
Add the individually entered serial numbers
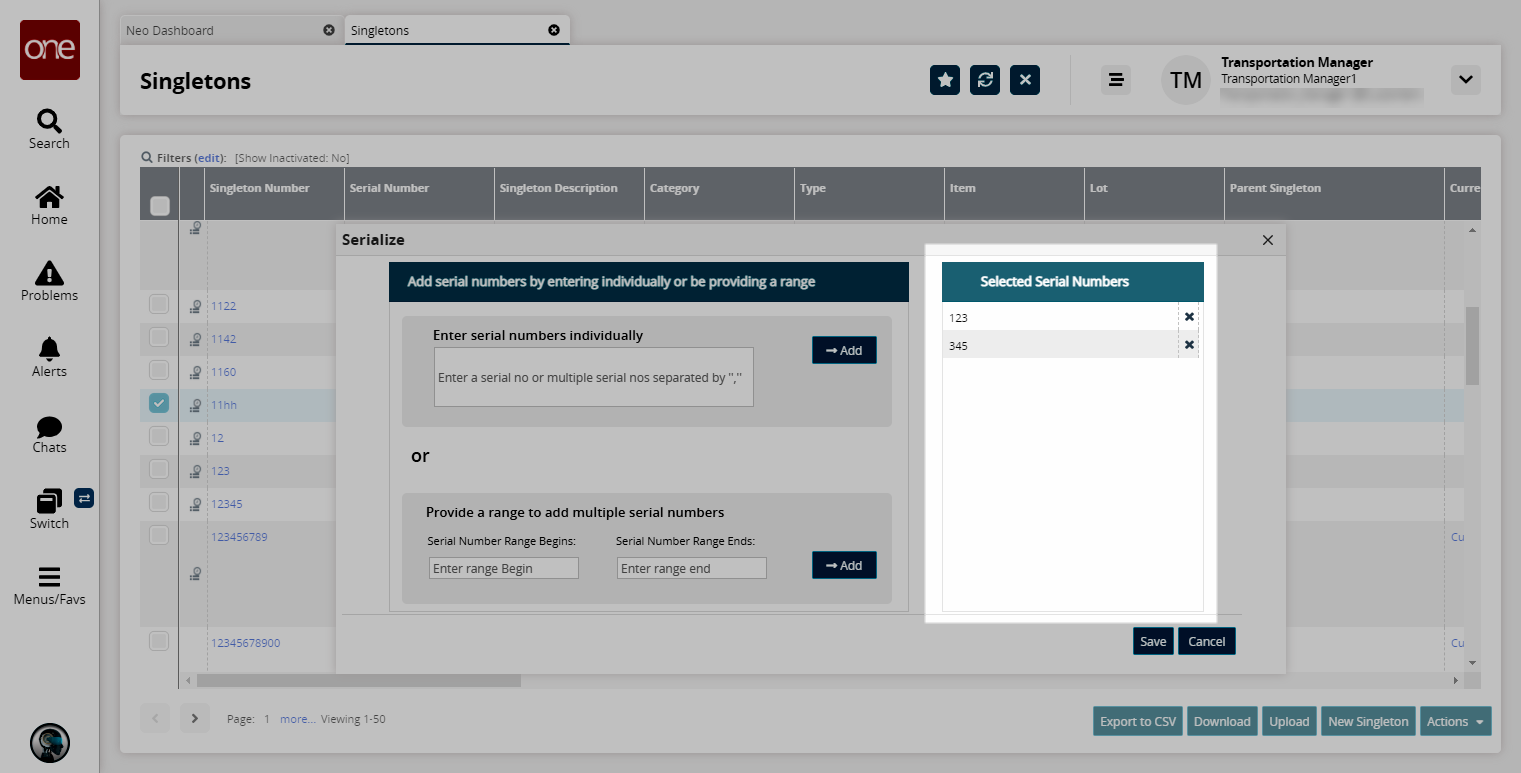(844, 350)
